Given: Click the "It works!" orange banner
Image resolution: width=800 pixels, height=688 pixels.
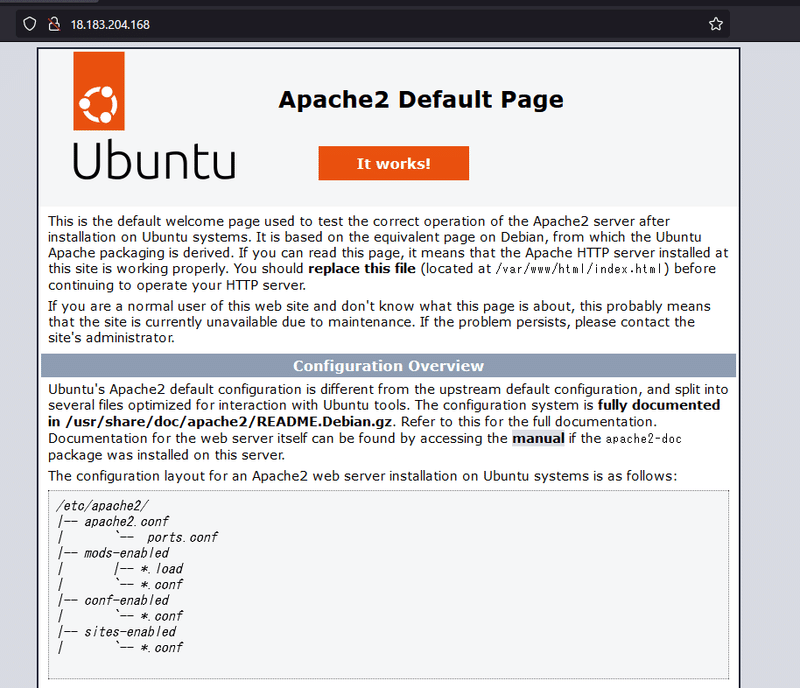Looking at the screenshot, I should 393,163.
